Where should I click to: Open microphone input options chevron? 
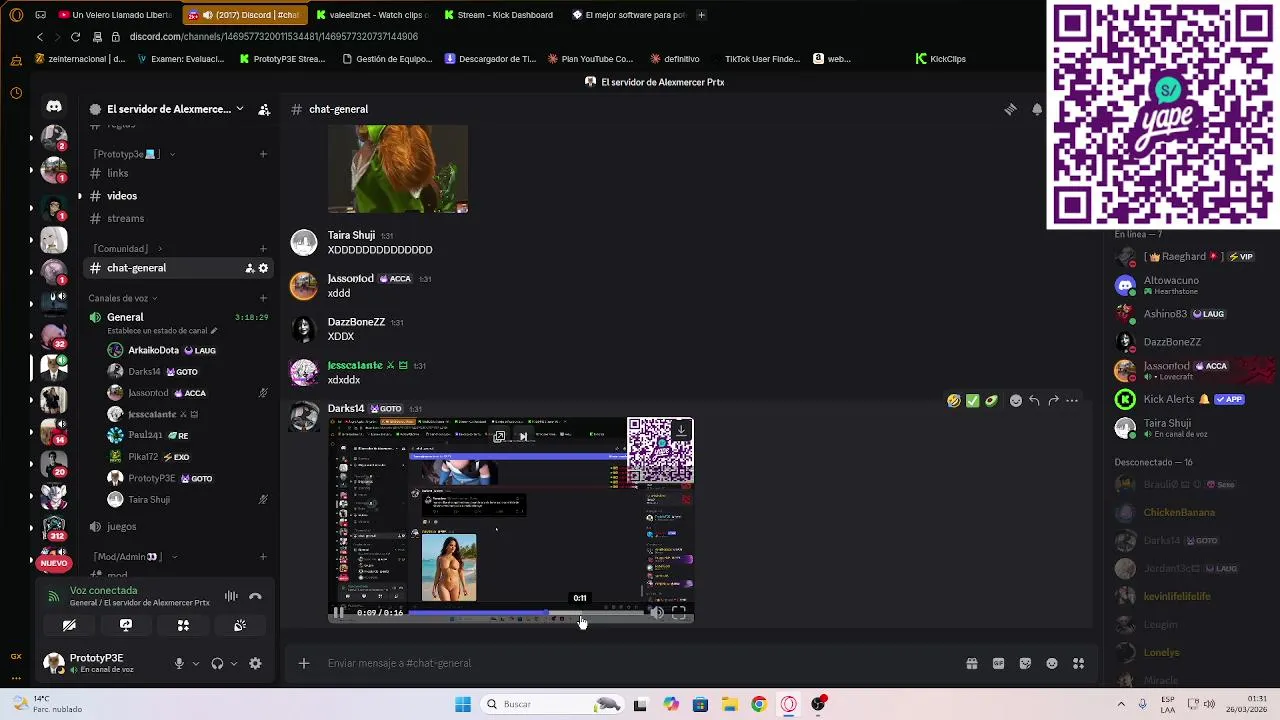[x=195, y=663]
